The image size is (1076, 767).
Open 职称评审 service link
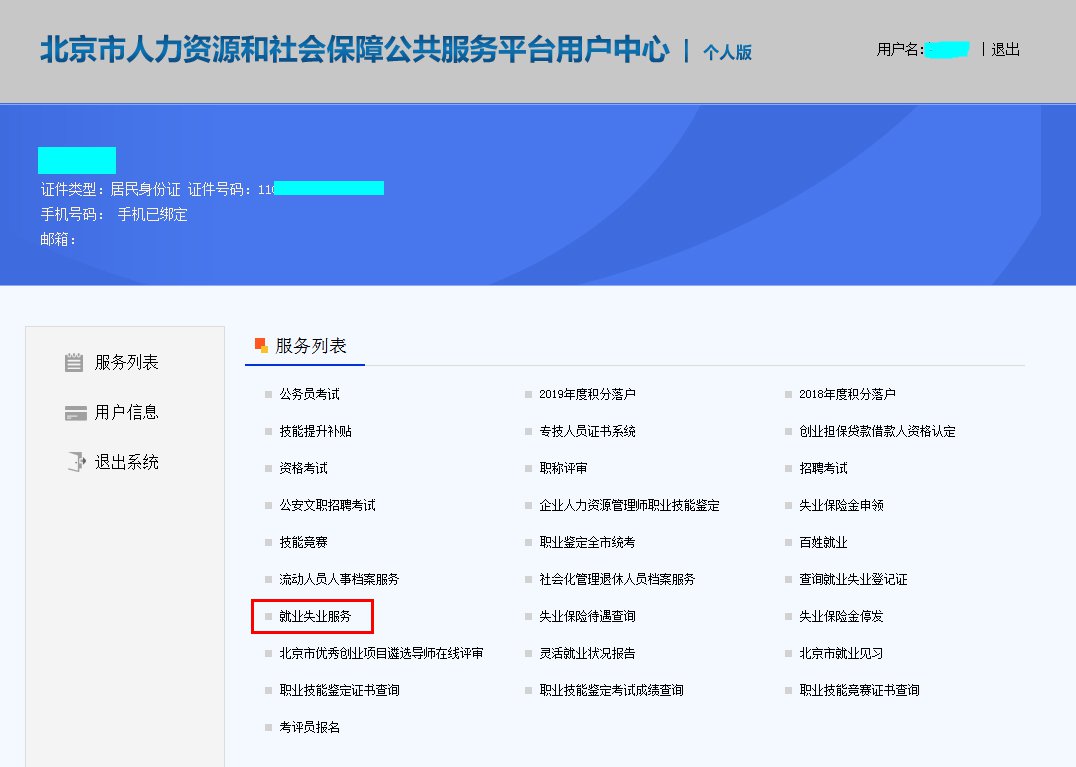563,469
